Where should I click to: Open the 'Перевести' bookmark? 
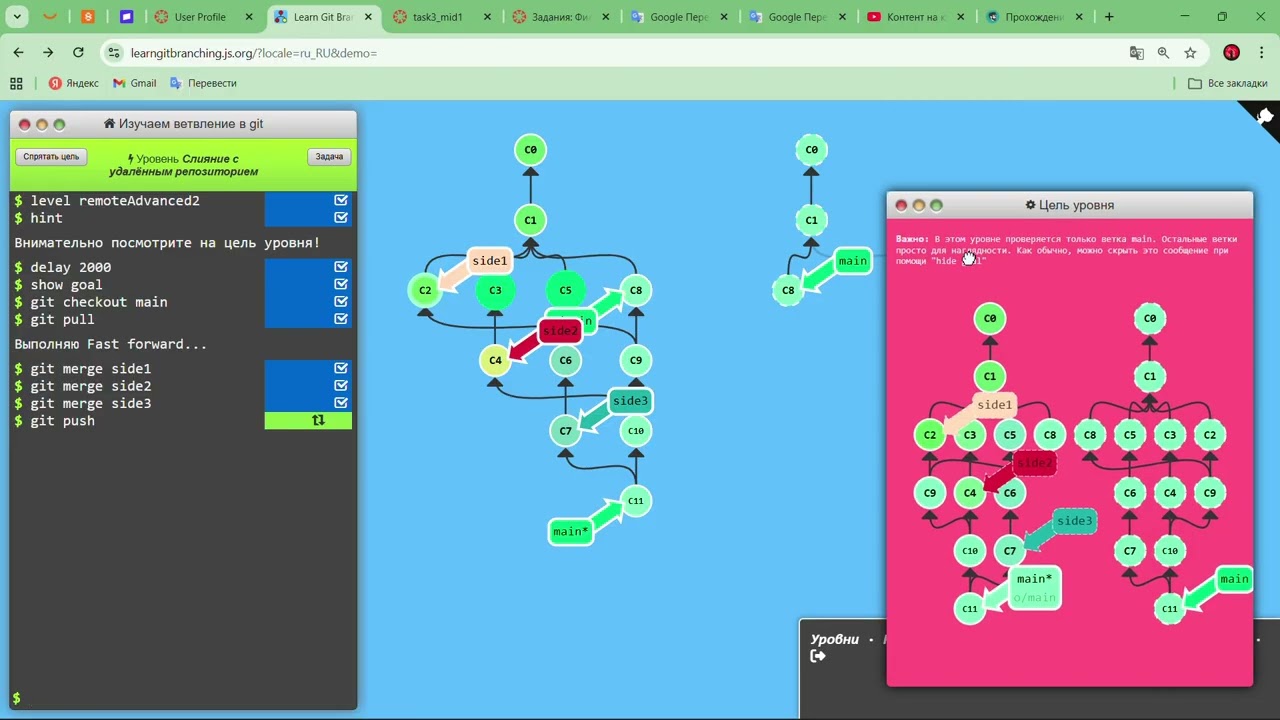[203, 83]
